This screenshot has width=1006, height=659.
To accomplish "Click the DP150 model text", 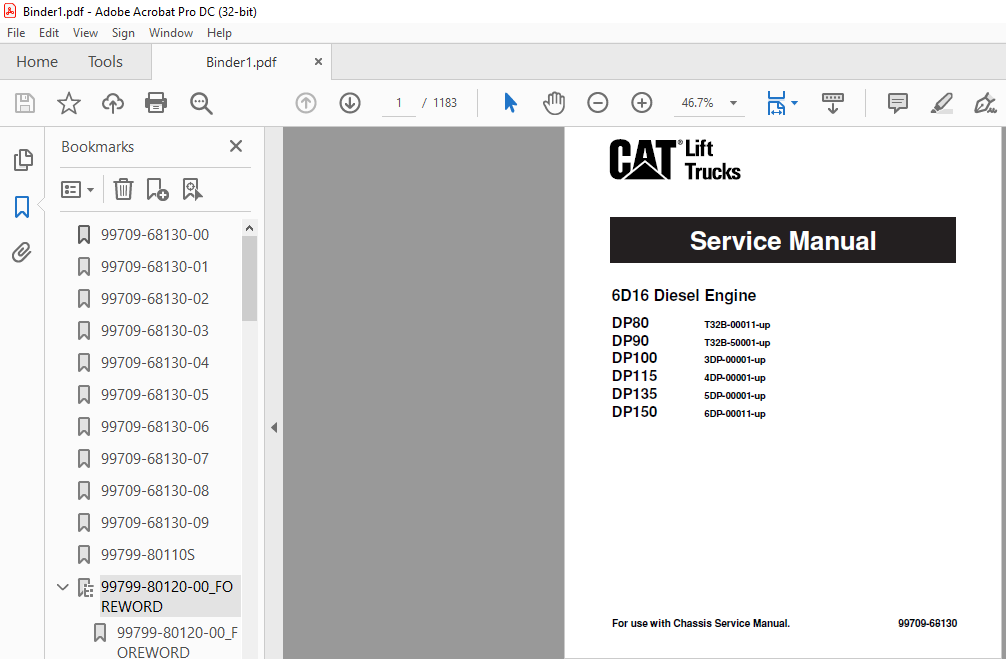I will pyautogui.click(x=635, y=412).
